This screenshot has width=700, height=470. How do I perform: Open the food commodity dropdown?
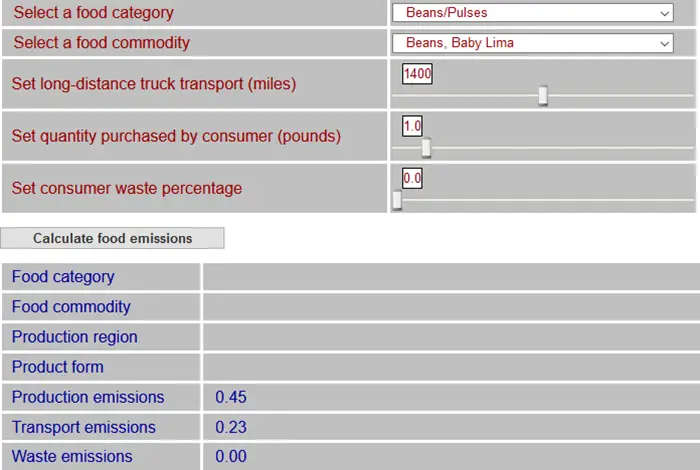(x=532, y=43)
